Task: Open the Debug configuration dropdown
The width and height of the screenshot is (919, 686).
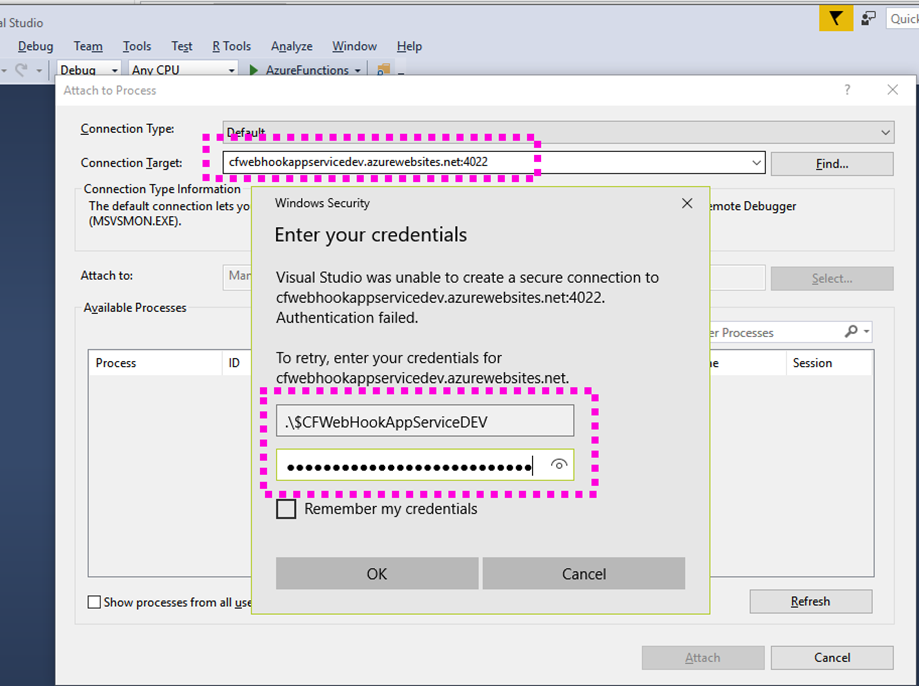Action: click(x=114, y=71)
